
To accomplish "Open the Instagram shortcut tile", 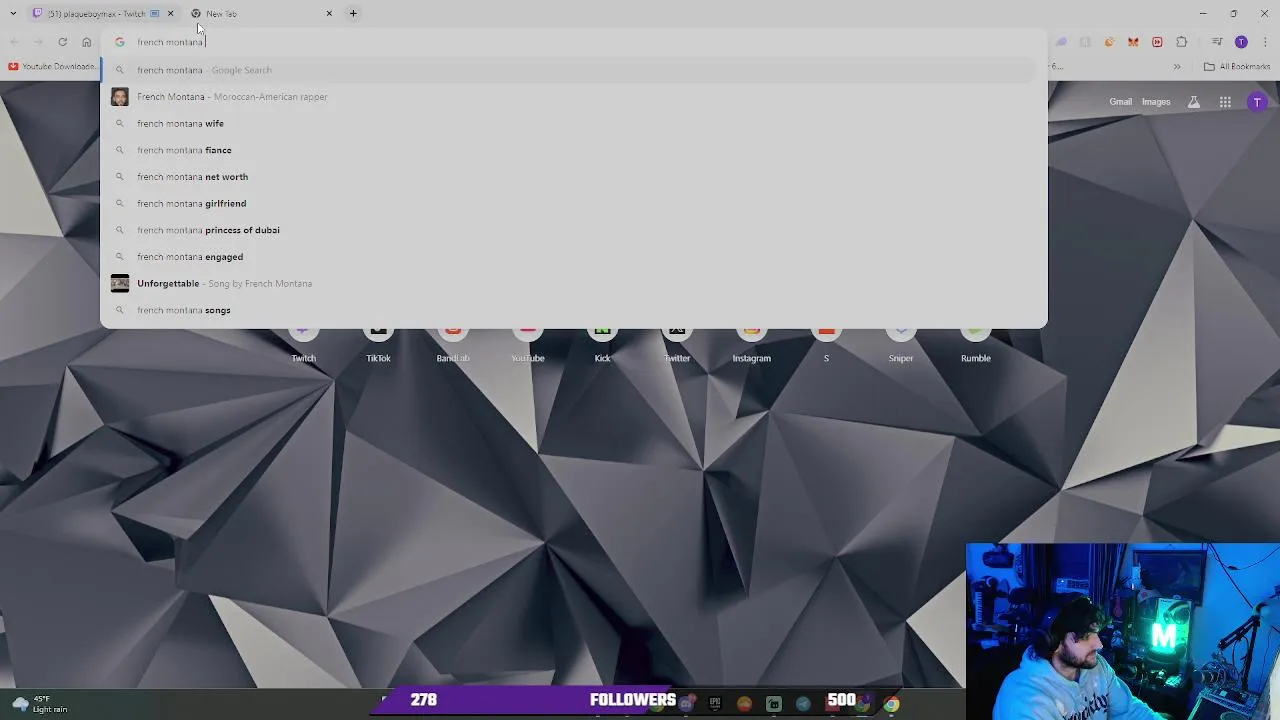I will click(x=751, y=346).
